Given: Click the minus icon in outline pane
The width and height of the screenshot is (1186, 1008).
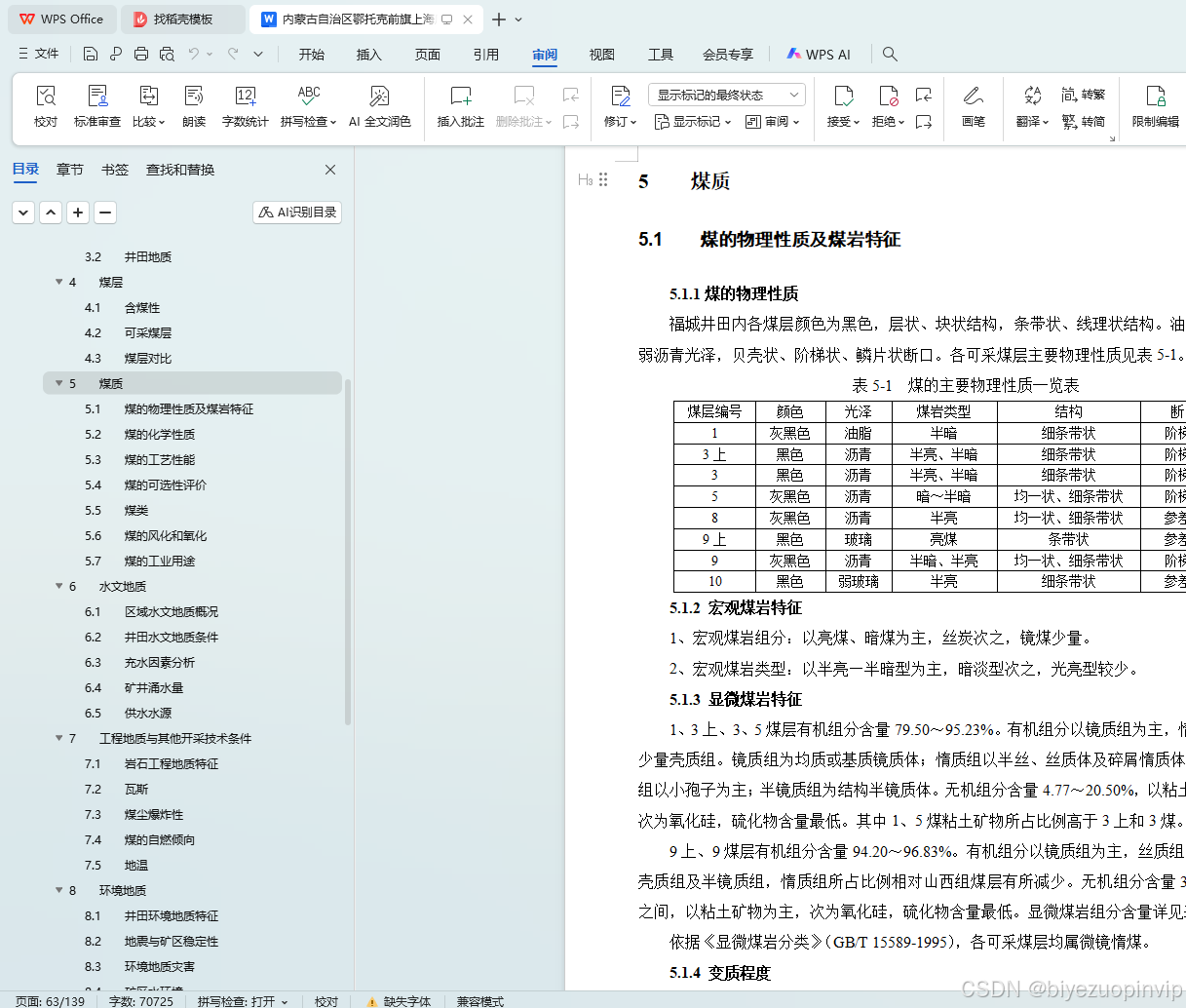Looking at the screenshot, I should [x=105, y=212].
